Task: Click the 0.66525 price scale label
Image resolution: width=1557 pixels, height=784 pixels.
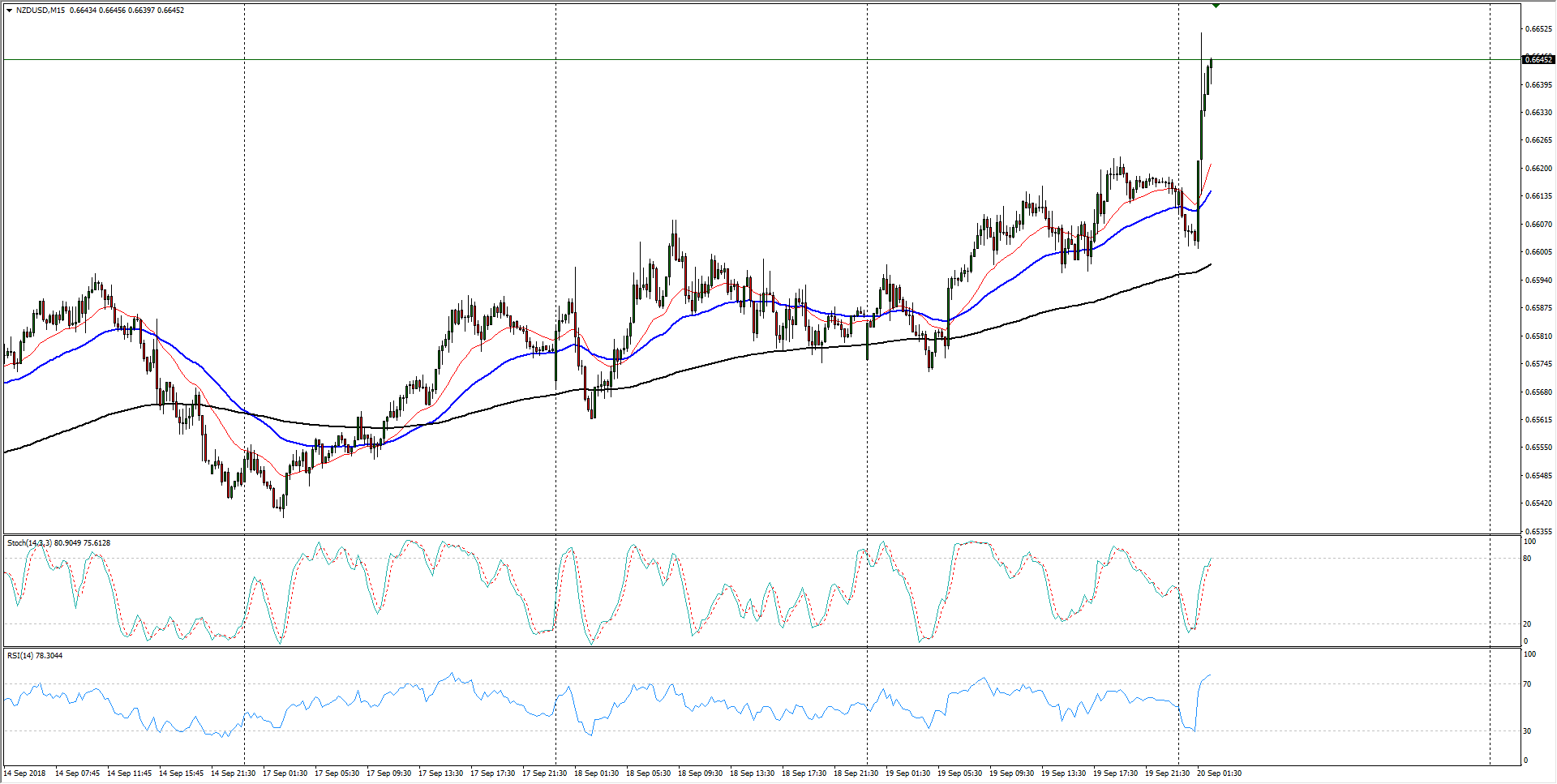Action: coord(1538,29)
